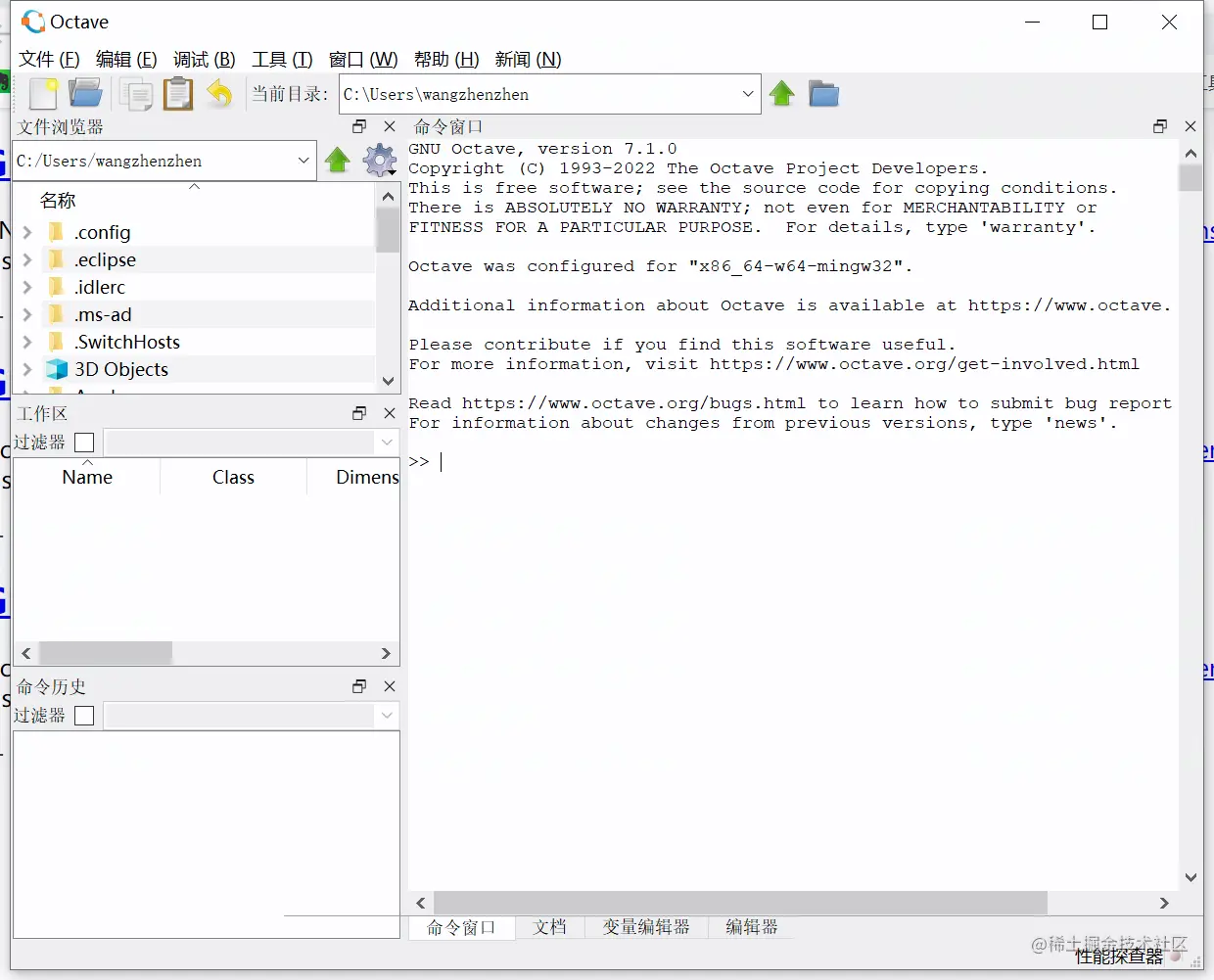
Task: Go up one directory in main toolbar
Action: point(782,94)
